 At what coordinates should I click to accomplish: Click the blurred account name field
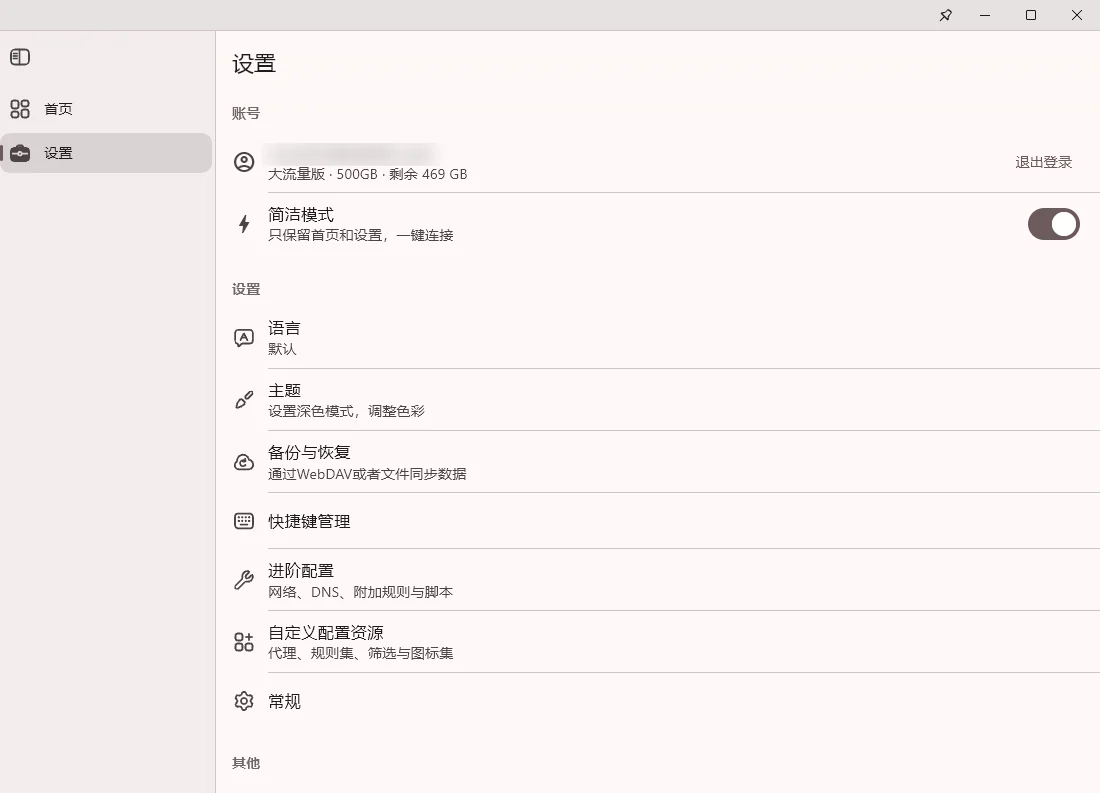pos(353,152)
